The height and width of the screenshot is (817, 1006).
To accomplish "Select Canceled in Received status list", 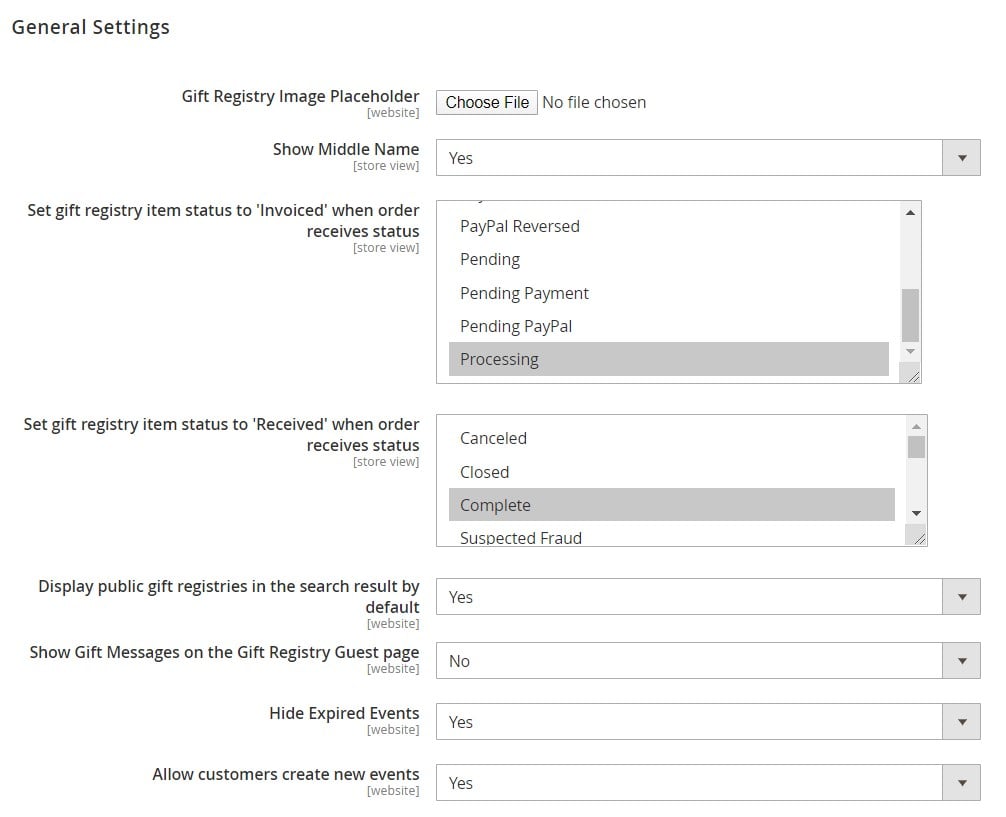I will coord(671,438).
